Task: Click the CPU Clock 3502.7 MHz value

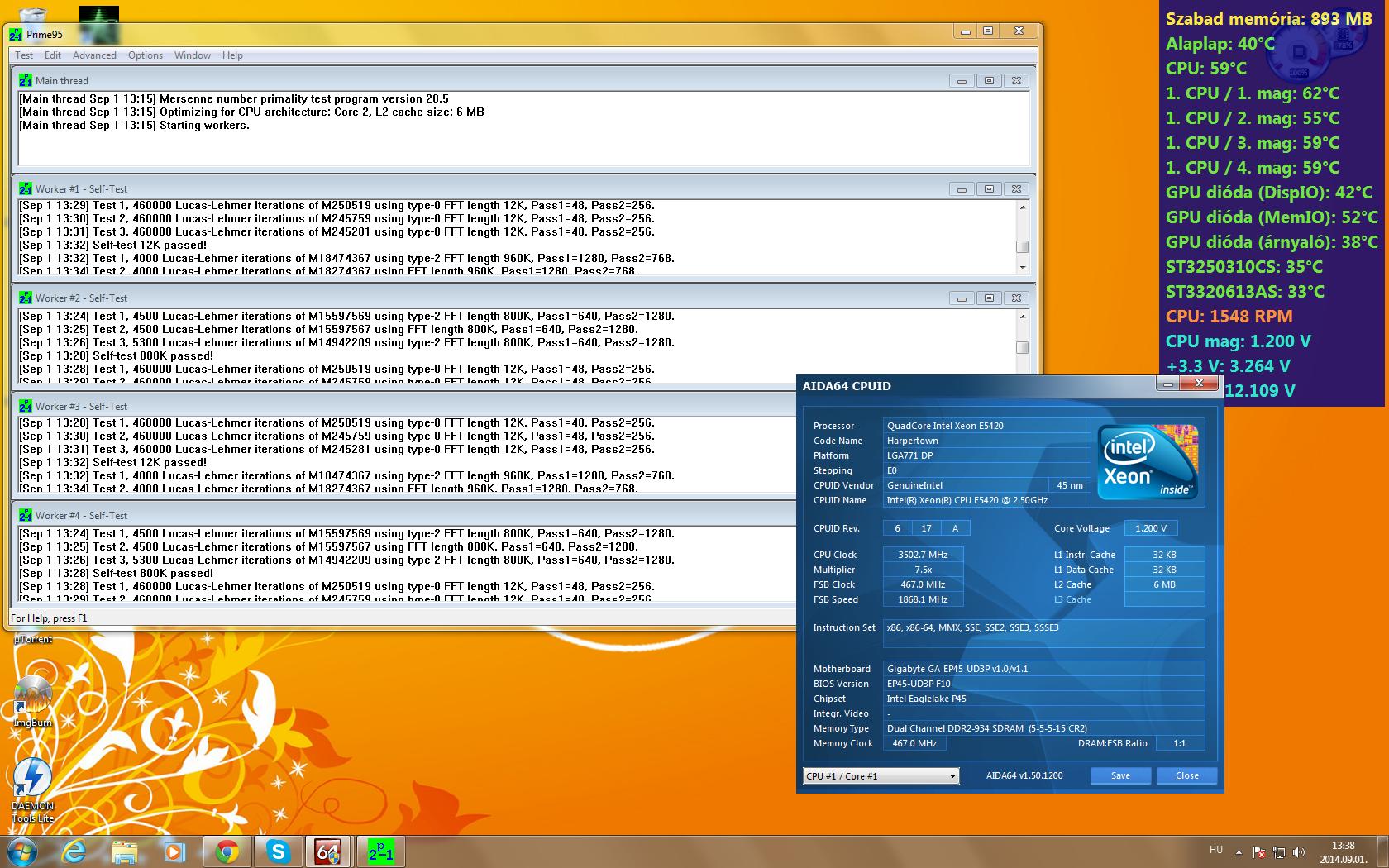Action: (923, 555)
